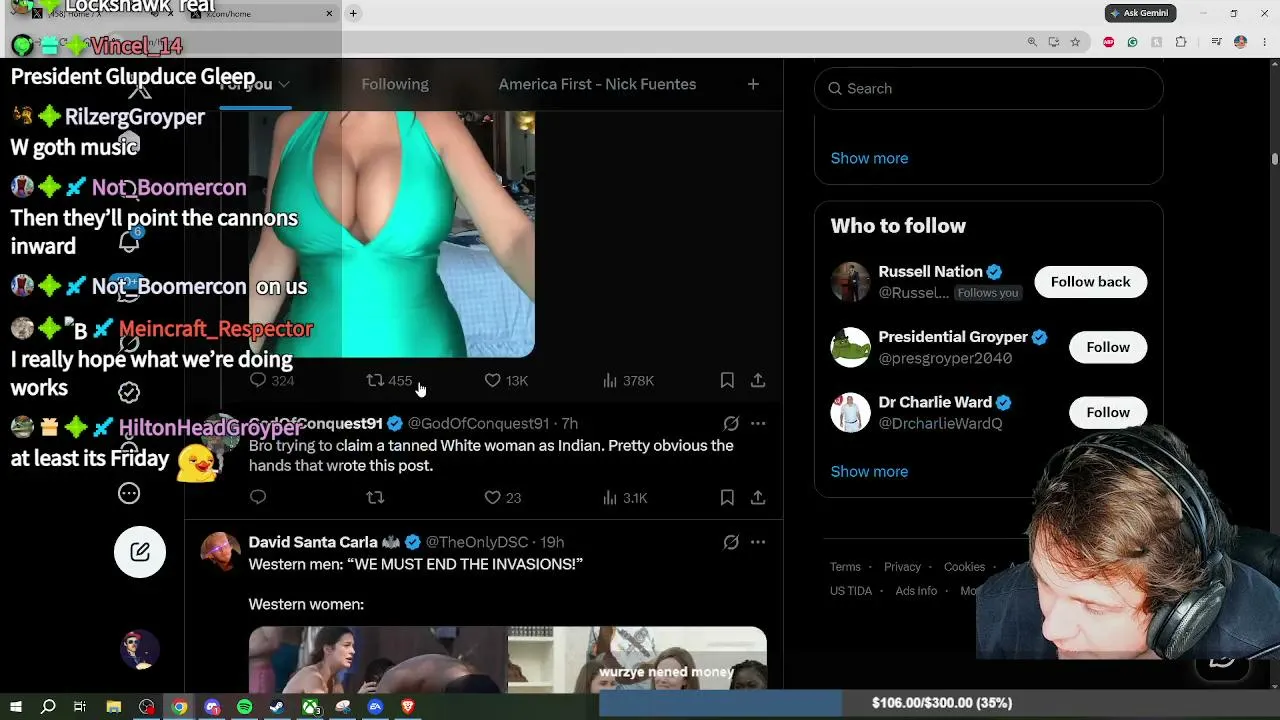Repost the post with 455 reposts
This screenshot has height=720, width=1280.
pyautogui.click(x=389, y=381)
